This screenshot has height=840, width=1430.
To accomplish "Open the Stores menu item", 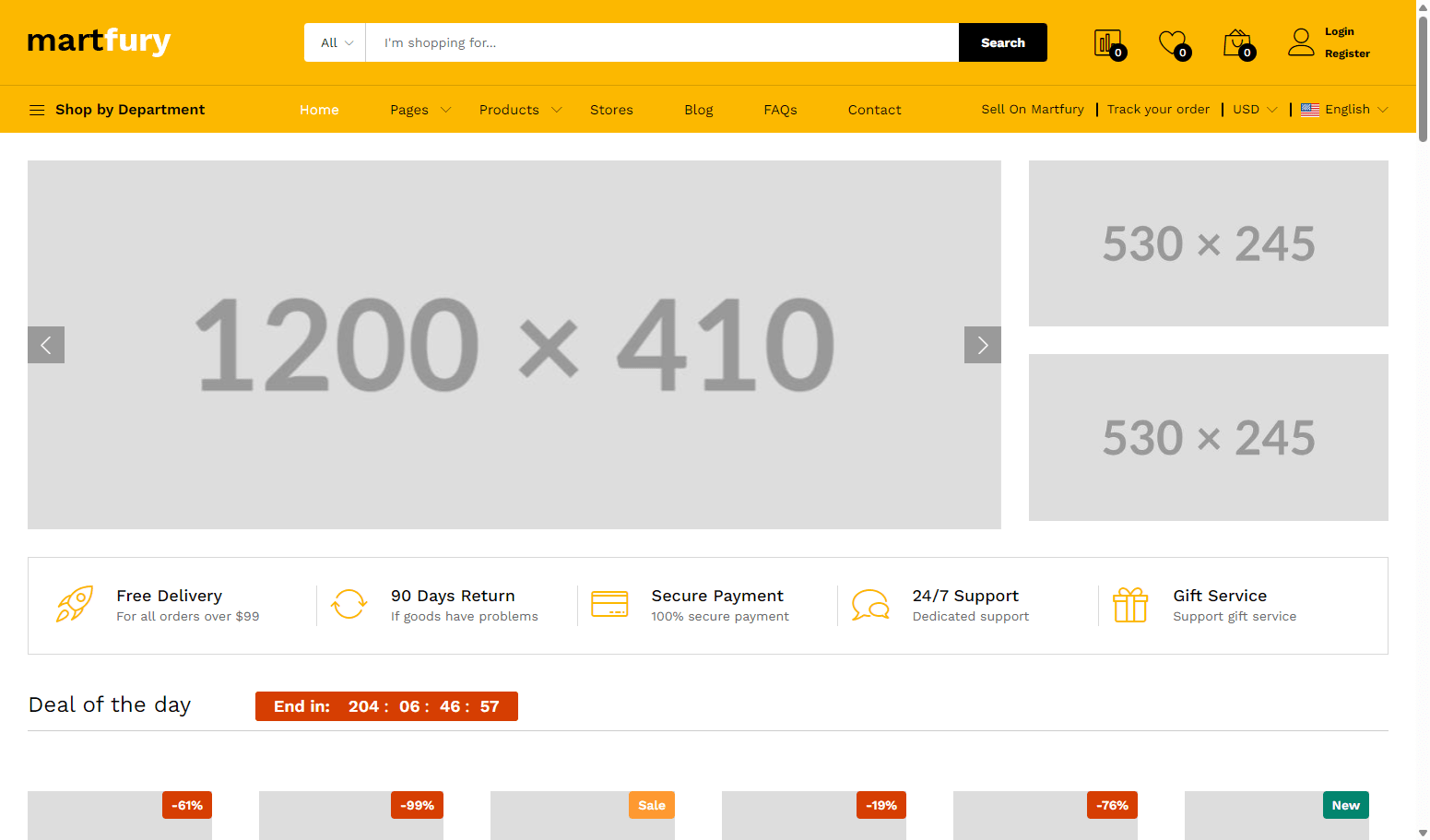I will tap(611, 110).
